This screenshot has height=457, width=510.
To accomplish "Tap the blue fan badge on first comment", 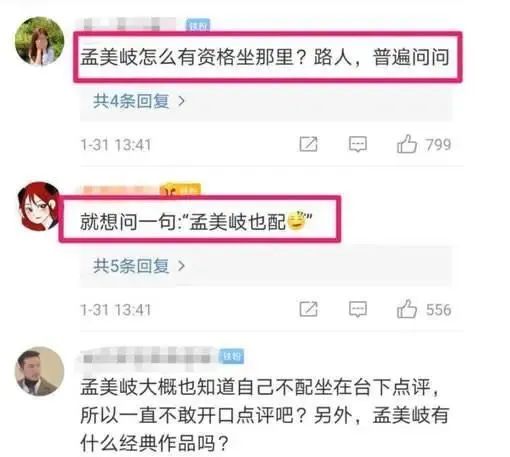I will point(198,25).
